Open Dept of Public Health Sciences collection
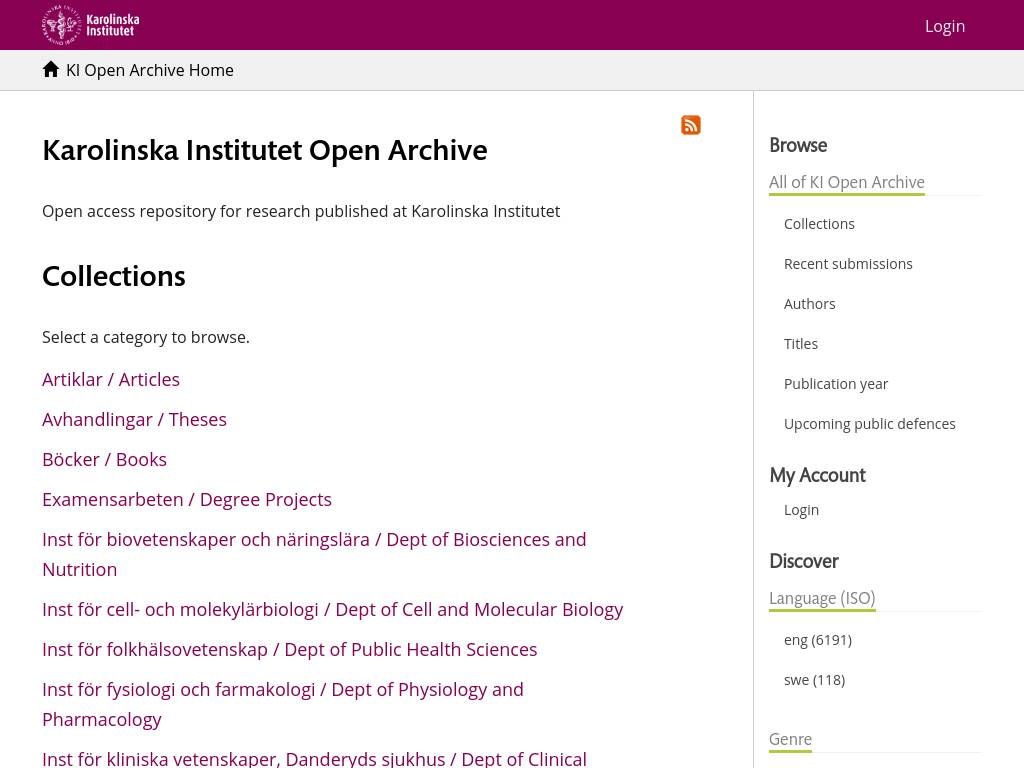Image resolution: width=1024 pixels, height=768 pixels. (x=289, y=650)
